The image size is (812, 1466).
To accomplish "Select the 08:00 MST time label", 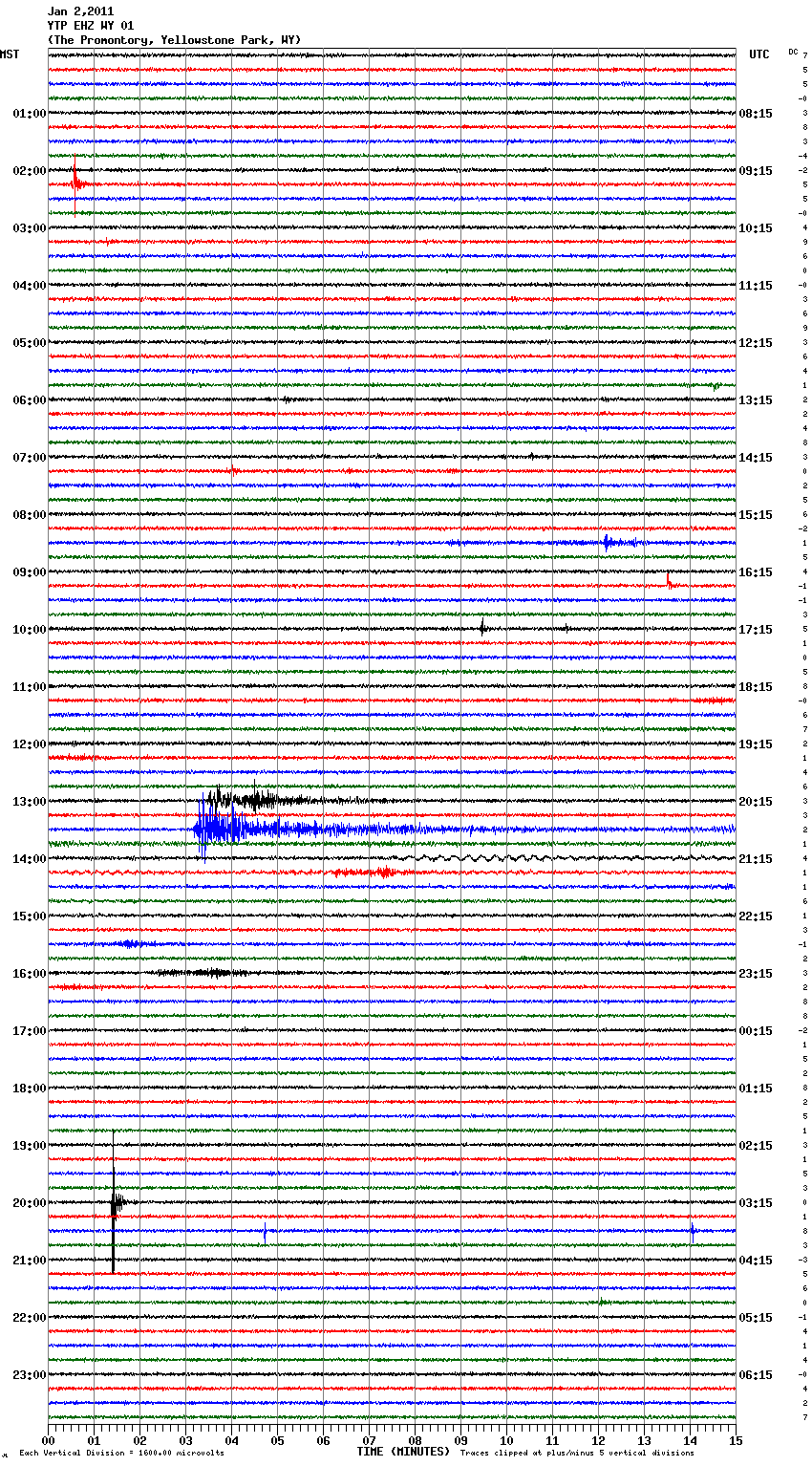I will pos(30,515).
